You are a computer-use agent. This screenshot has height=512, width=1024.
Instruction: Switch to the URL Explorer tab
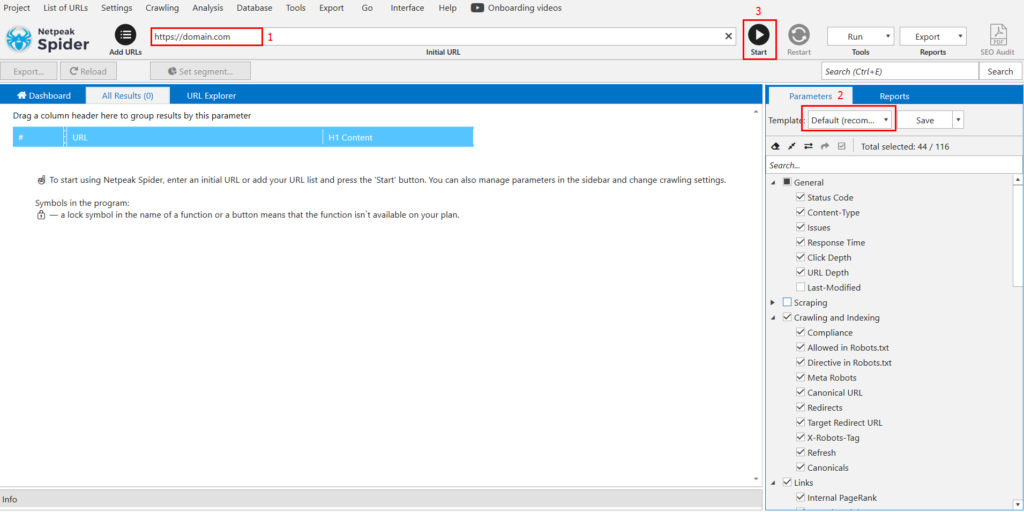[212, 95]
